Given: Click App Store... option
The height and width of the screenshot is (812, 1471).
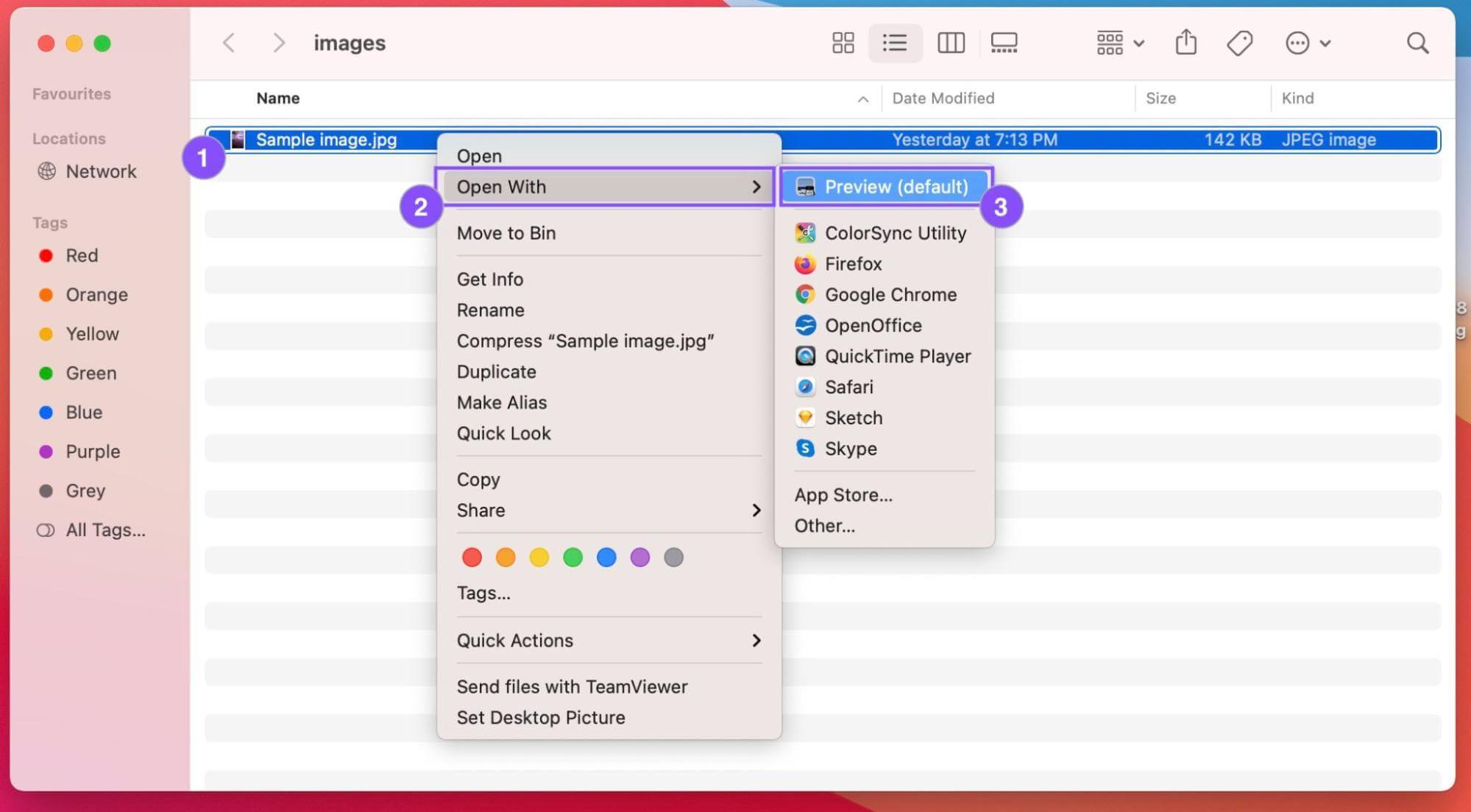Looking at the screenshot, I should [843, 495].
